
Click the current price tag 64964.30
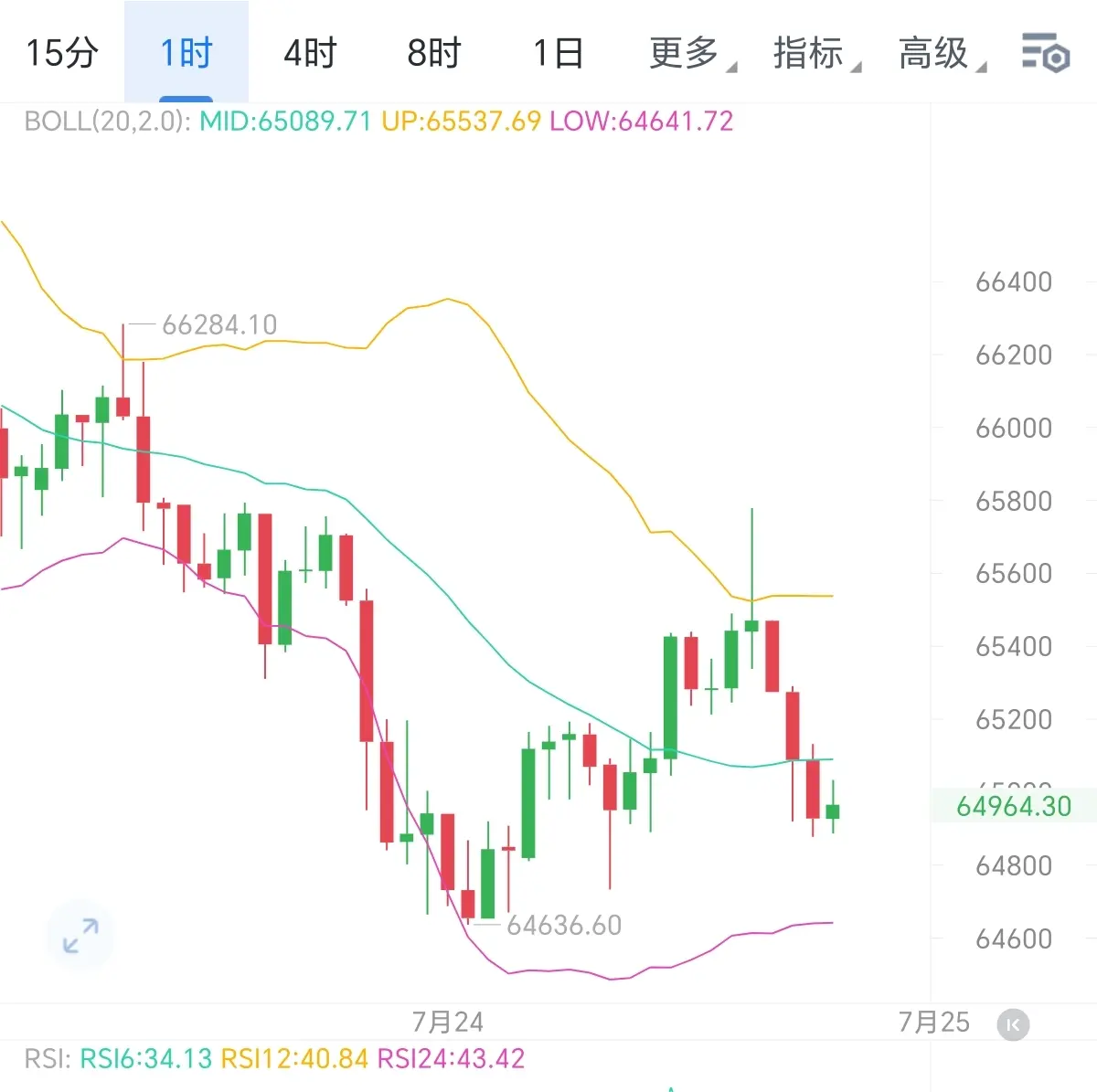click(1014, 806)
